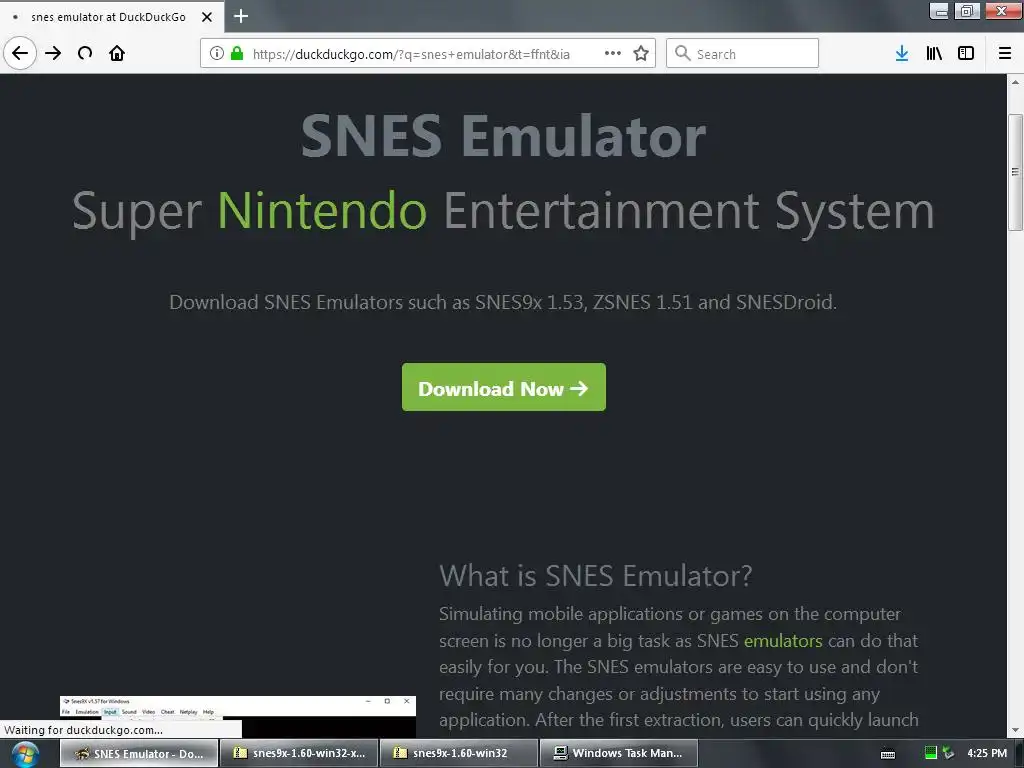The image size is (1024, 768).
Task: Open a new browser tab
Action: [x=241, y=16]
